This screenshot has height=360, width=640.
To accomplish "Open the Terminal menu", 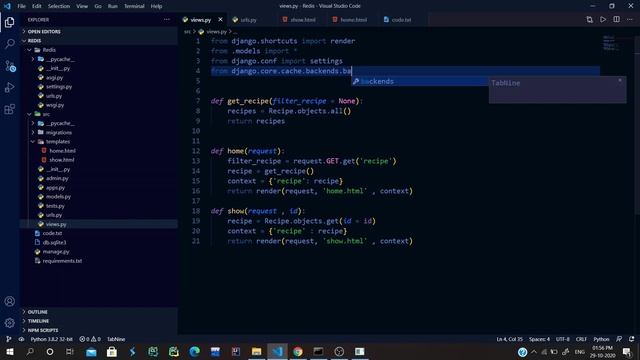I will [134, 6].
